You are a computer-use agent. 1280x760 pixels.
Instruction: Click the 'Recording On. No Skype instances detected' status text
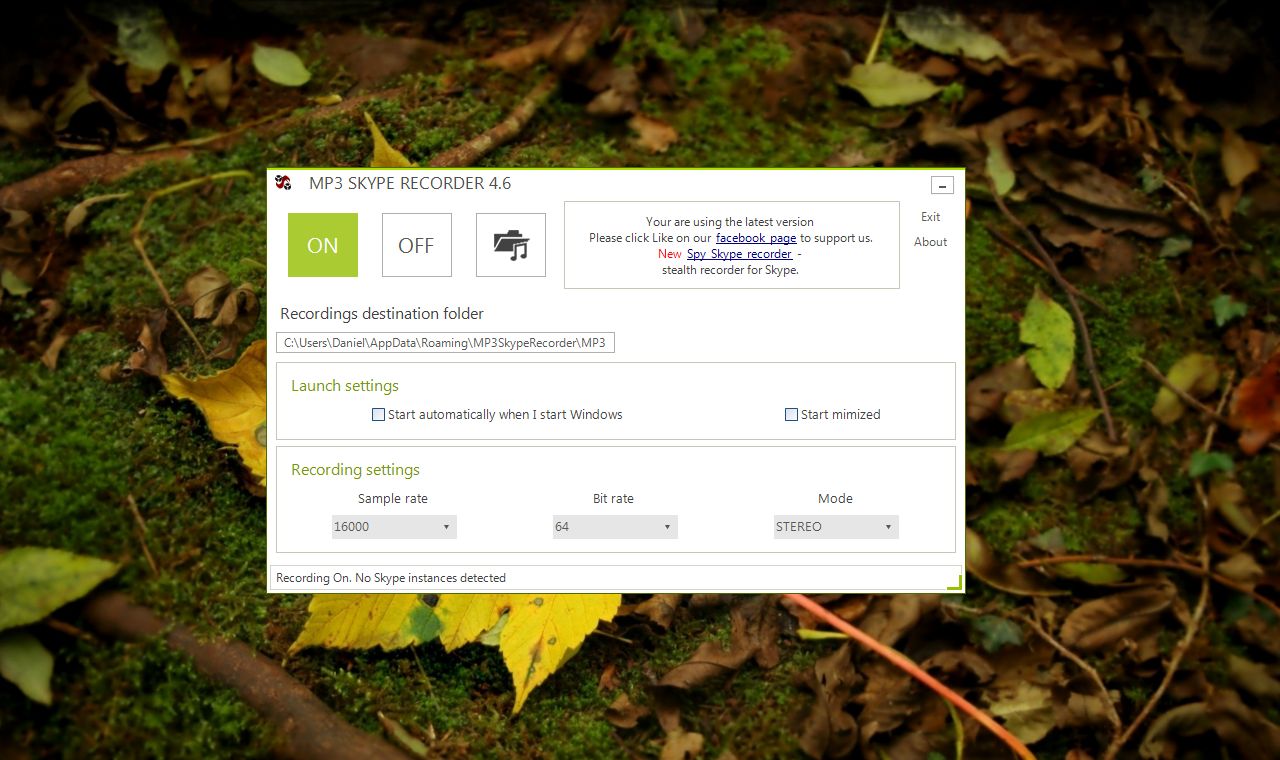(x=391, y=578)
